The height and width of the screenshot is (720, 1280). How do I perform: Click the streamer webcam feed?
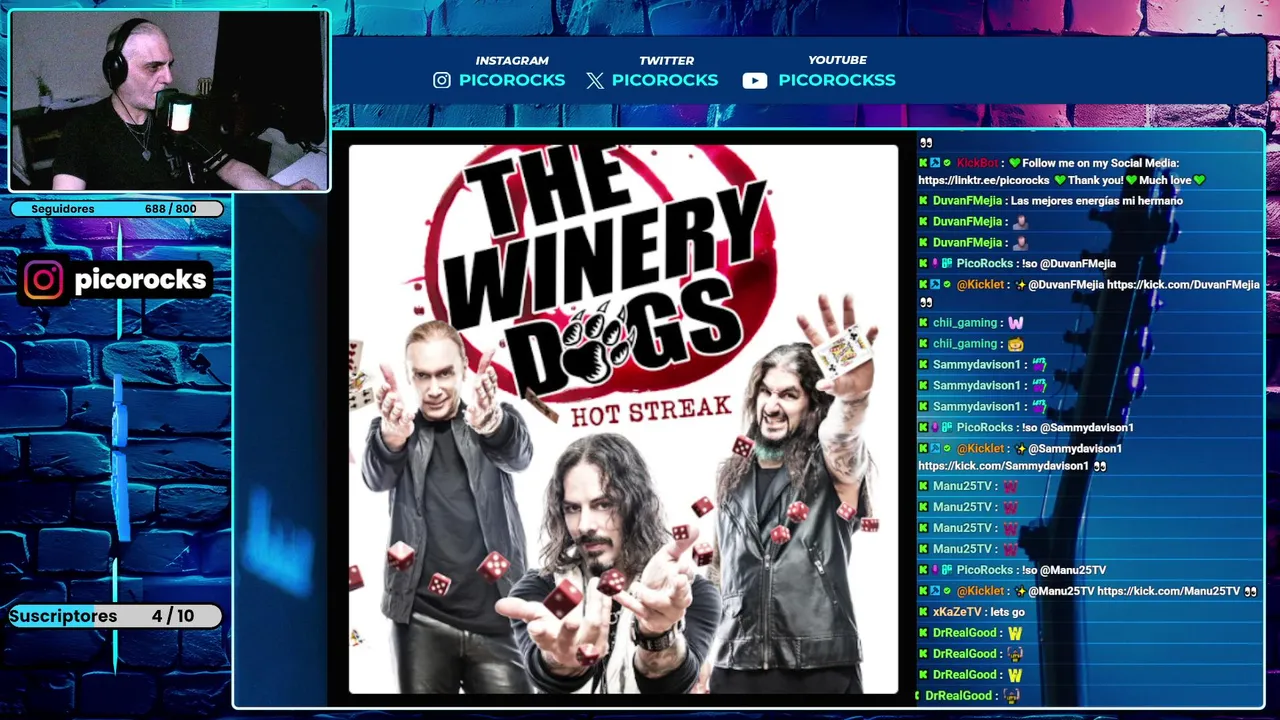click(x=169, y=101)
